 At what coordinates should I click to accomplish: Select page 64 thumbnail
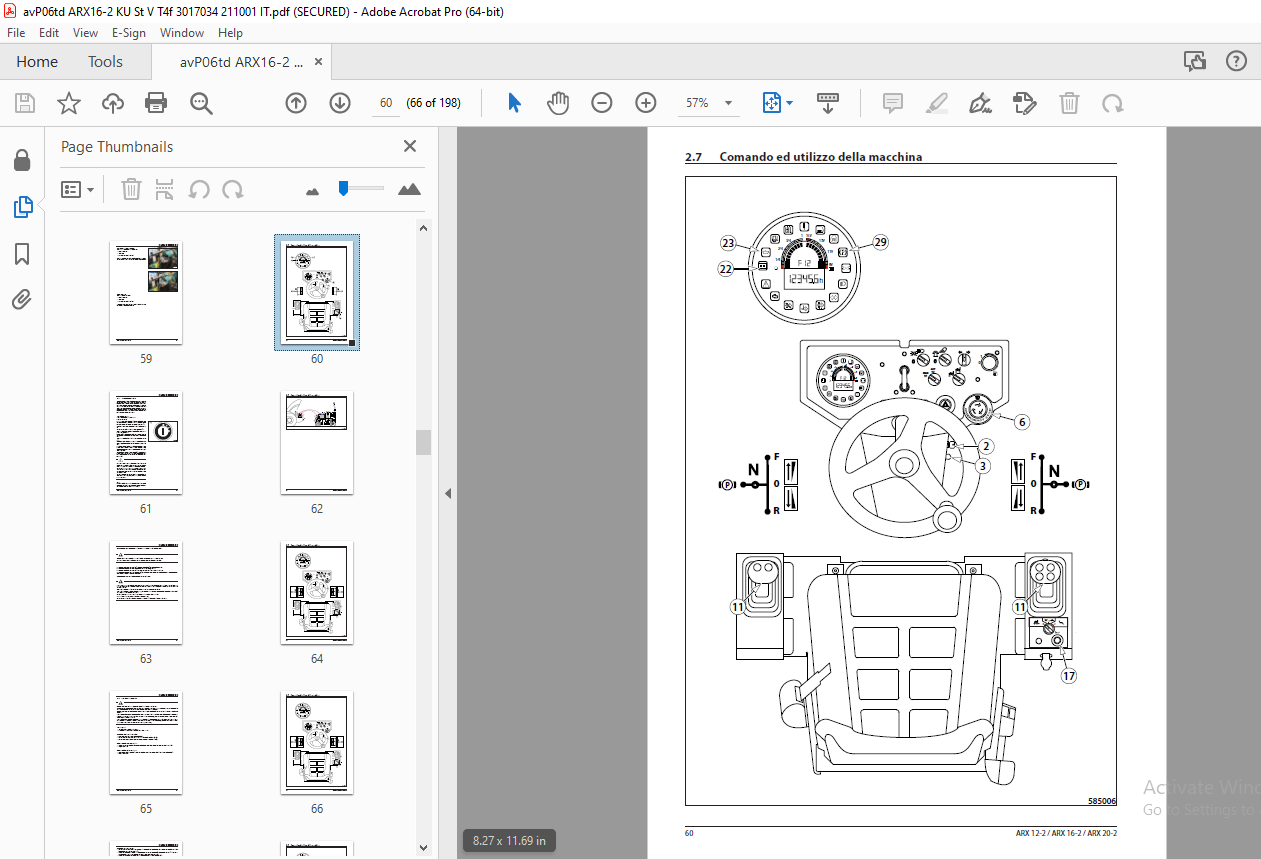pyautogui.click(x=317, y=592)
